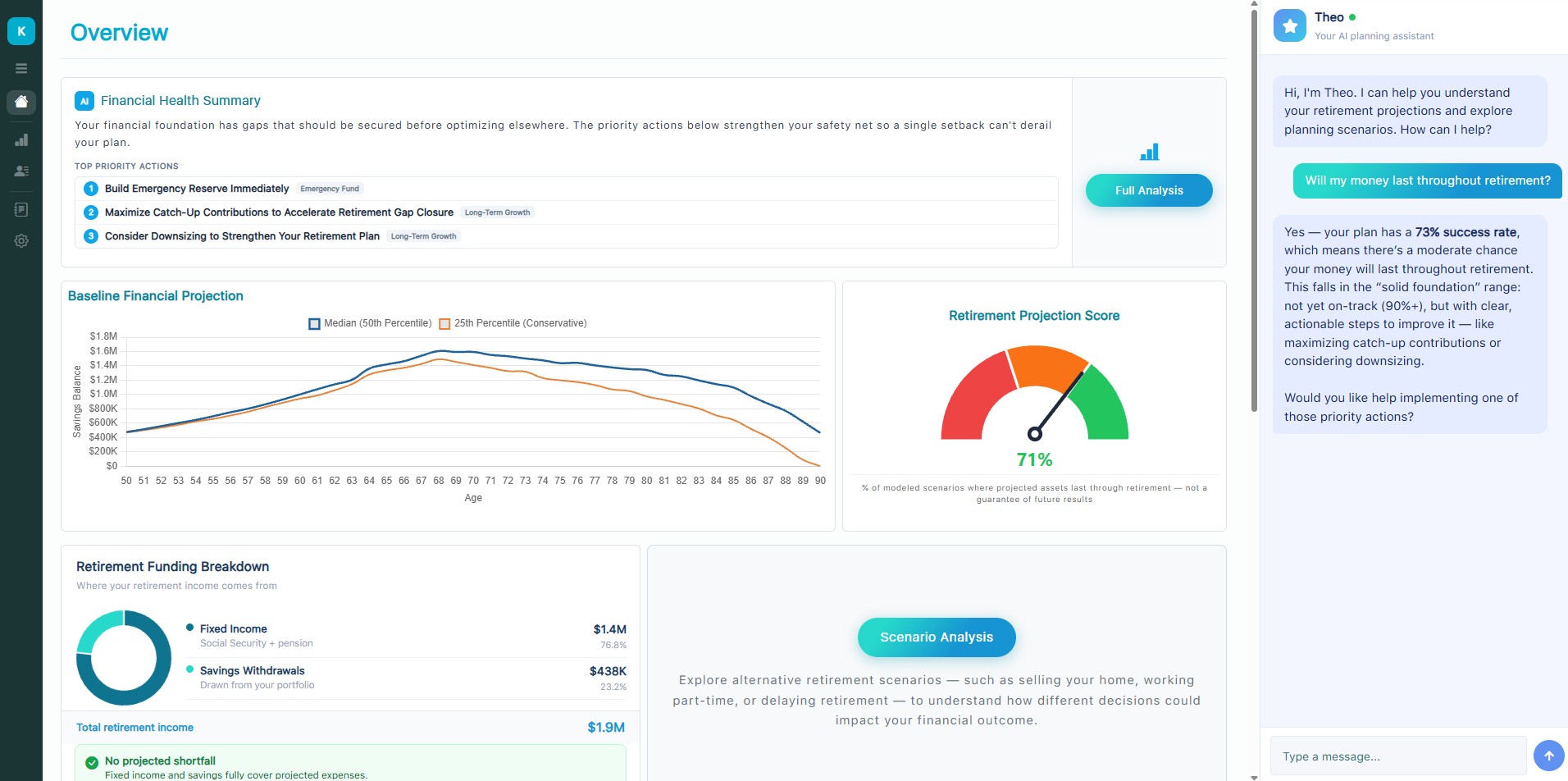The image size is (1568, 781).
Task: Click the bar chart icon above Full Analysis
Action: (x=1149, y=152)
